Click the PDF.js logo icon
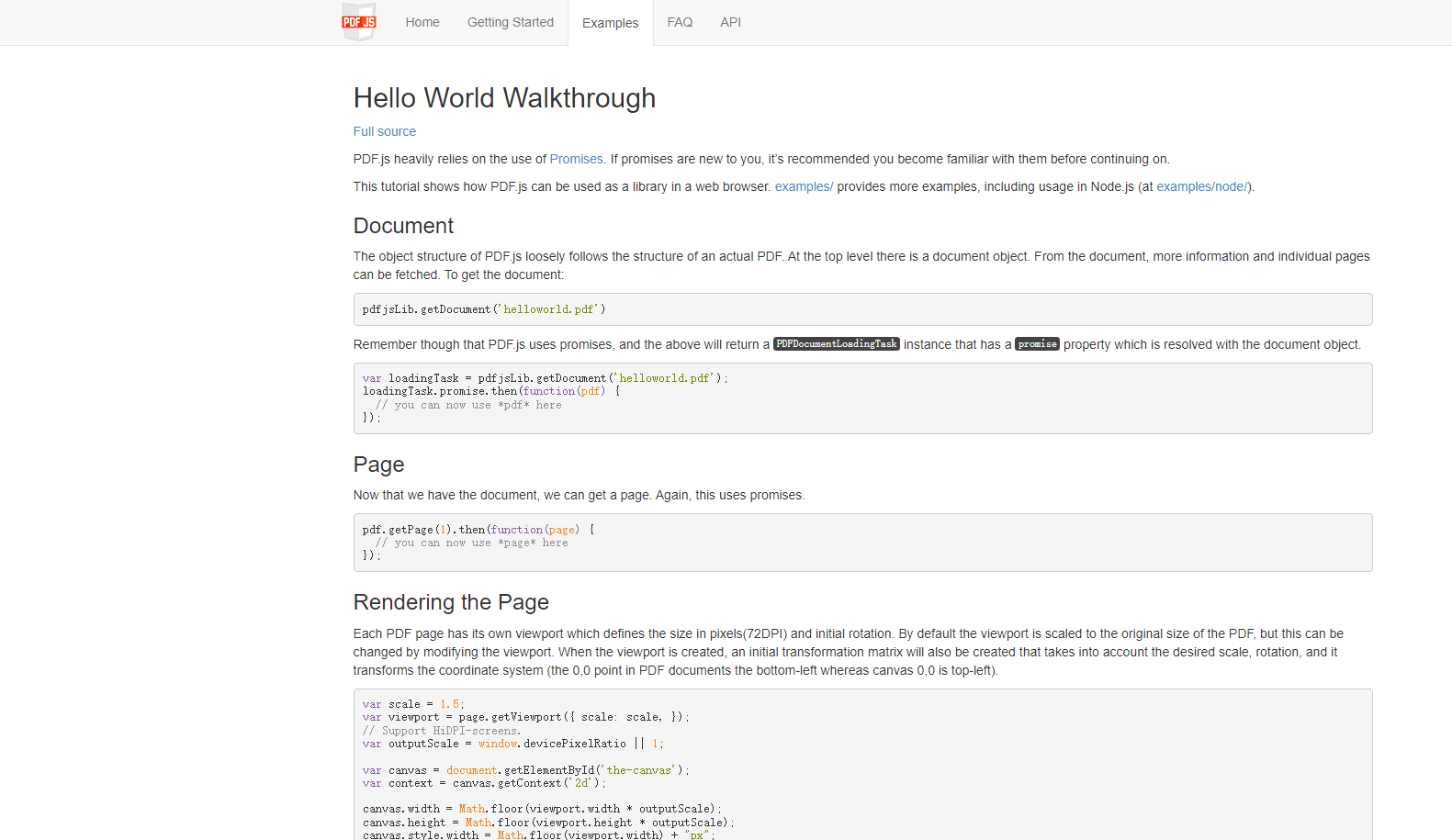The image size is (1452, 840). [359, 22]
